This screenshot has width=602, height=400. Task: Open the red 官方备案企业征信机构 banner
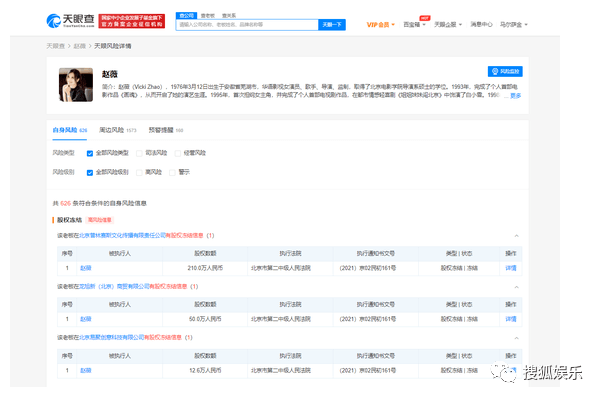pos(132,21)
